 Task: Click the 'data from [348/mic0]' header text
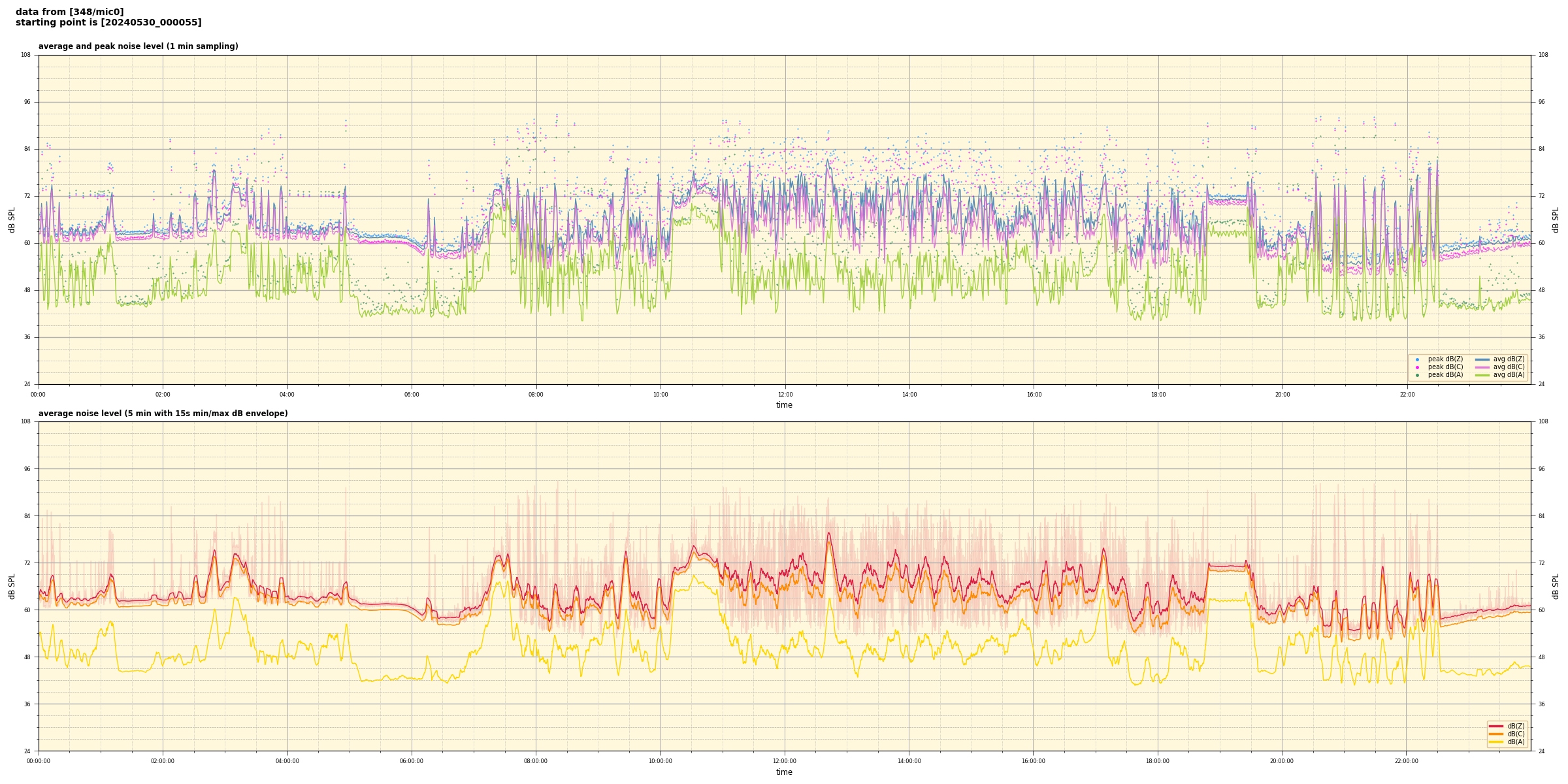69,12
